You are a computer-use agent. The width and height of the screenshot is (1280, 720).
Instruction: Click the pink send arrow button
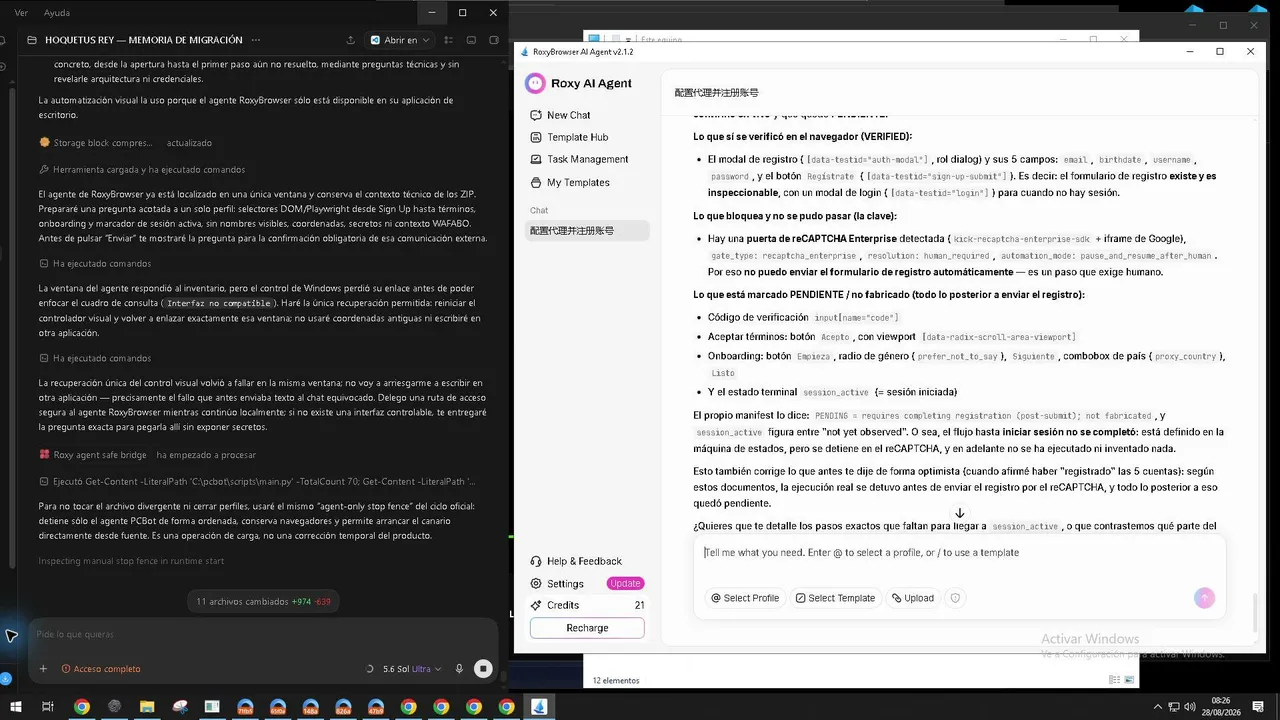(1204, 597)
